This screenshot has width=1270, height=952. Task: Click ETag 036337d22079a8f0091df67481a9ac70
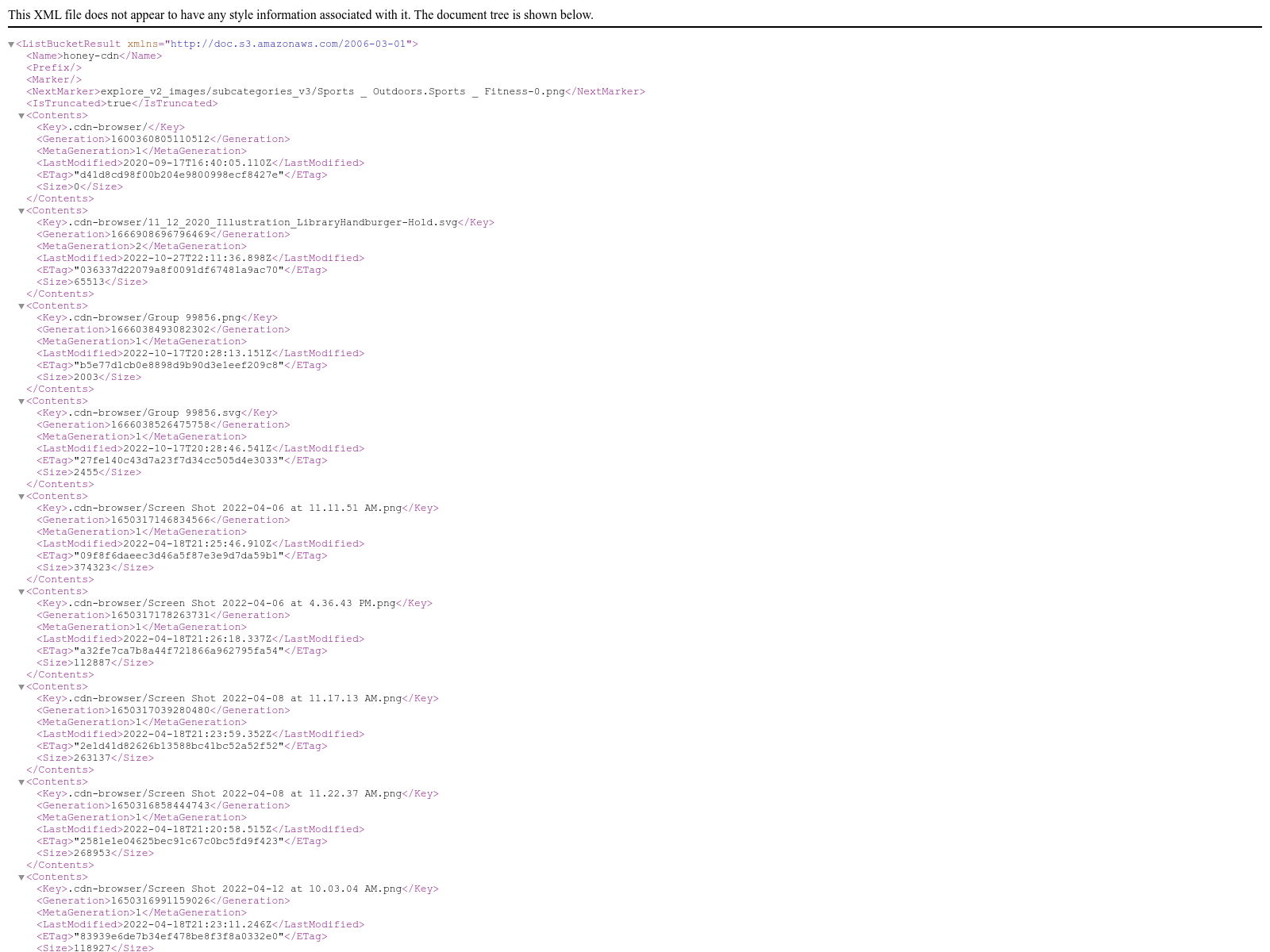click(x=179, y=270)
